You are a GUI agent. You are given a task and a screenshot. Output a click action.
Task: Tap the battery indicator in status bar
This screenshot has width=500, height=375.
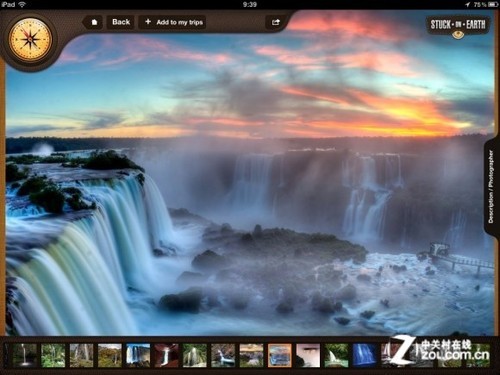pyautogui.click(x=494, y=4)
